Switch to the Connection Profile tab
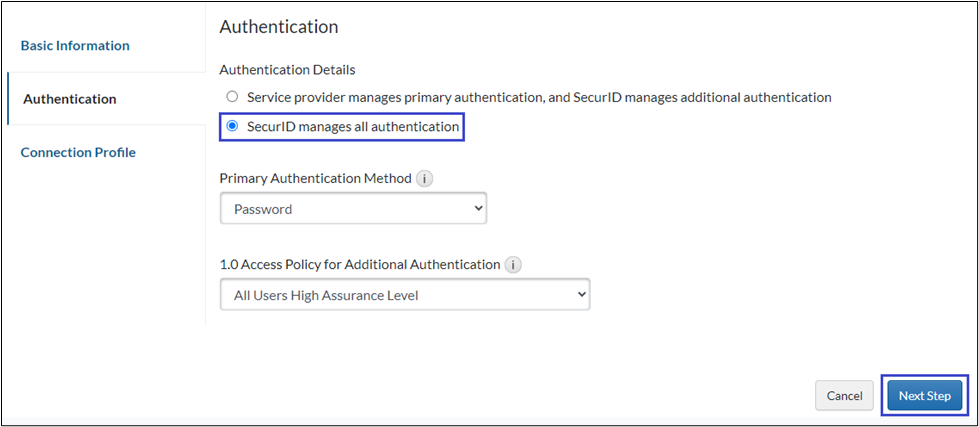979x427 pixels. (78, 152)
